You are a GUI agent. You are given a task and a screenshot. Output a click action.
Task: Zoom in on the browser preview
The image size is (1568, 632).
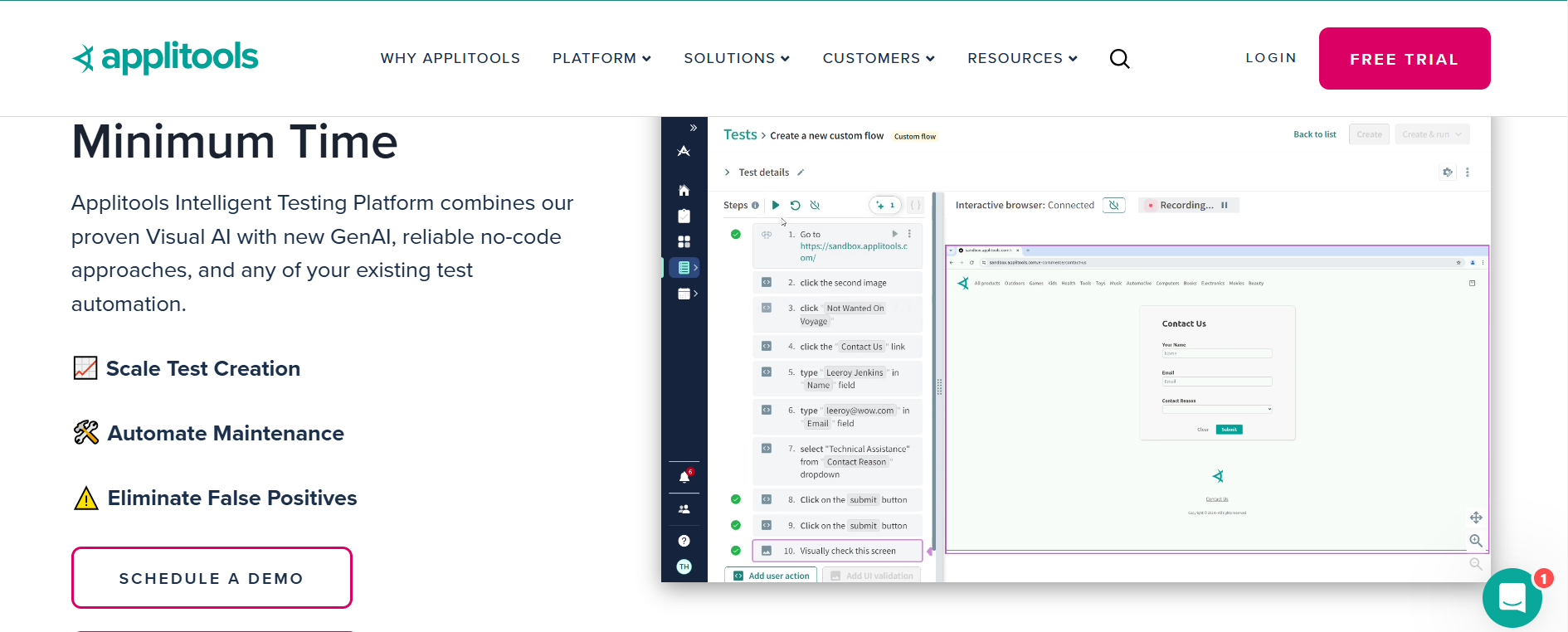pyautogui.click(x=1476, y=541)
